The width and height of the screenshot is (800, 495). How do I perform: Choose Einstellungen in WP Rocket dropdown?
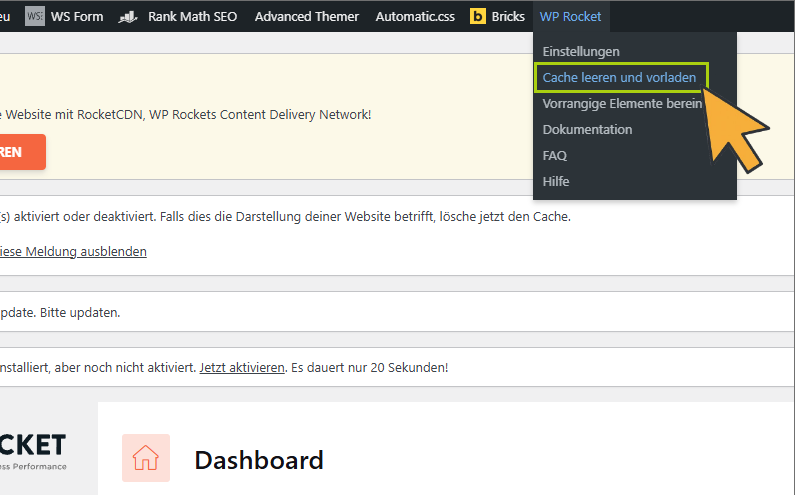(581, 52)
